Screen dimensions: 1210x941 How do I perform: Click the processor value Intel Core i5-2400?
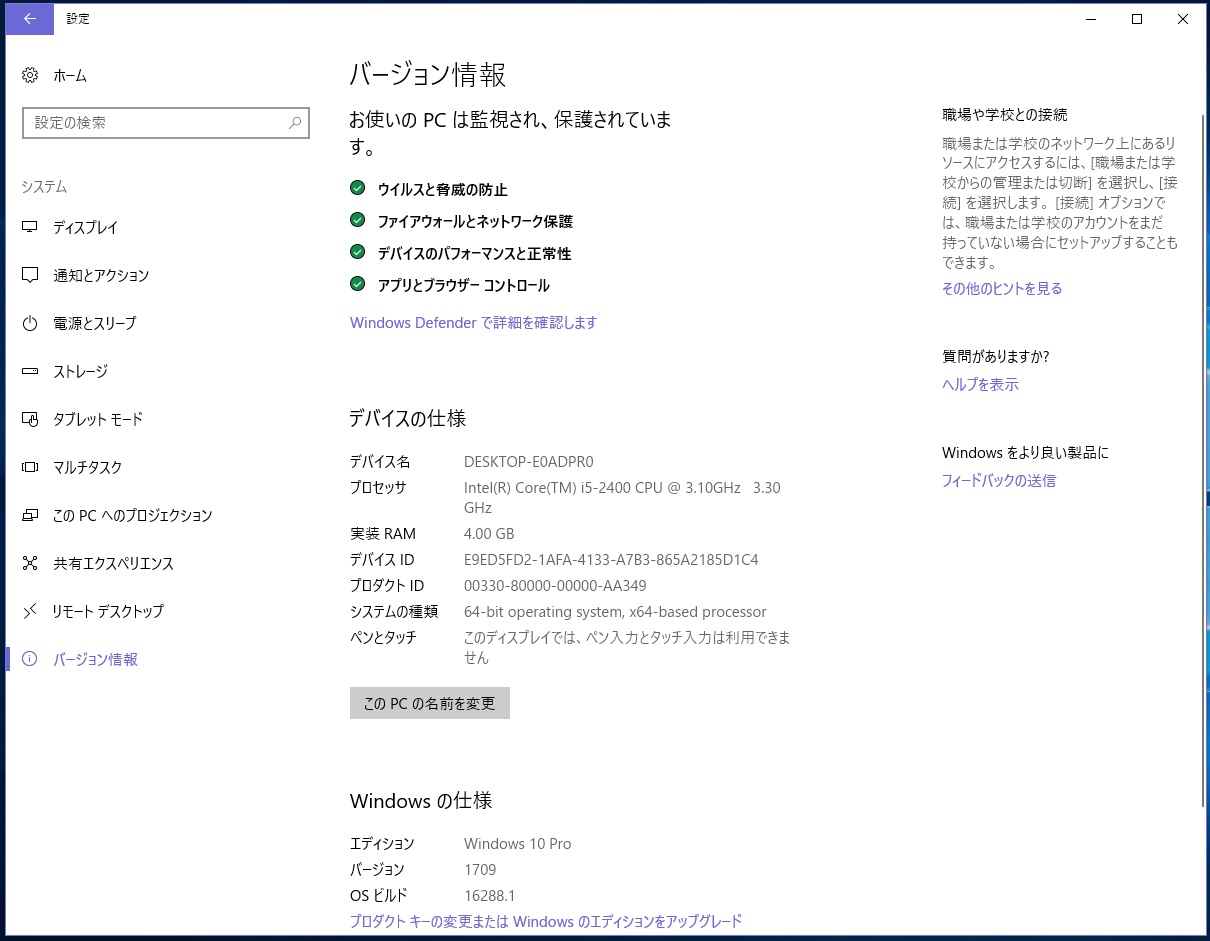[622, 498]
